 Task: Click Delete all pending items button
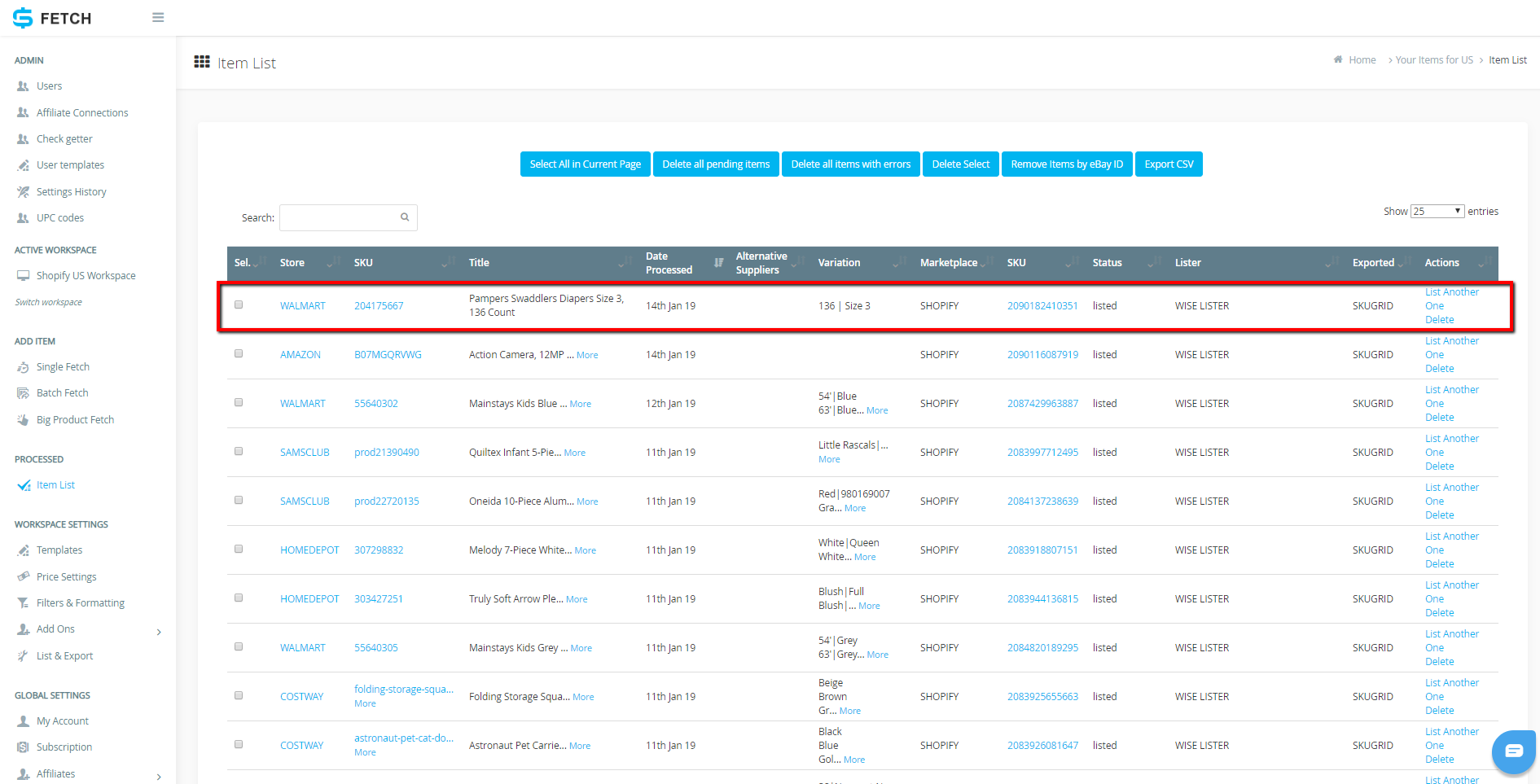[x=716, y=164]
